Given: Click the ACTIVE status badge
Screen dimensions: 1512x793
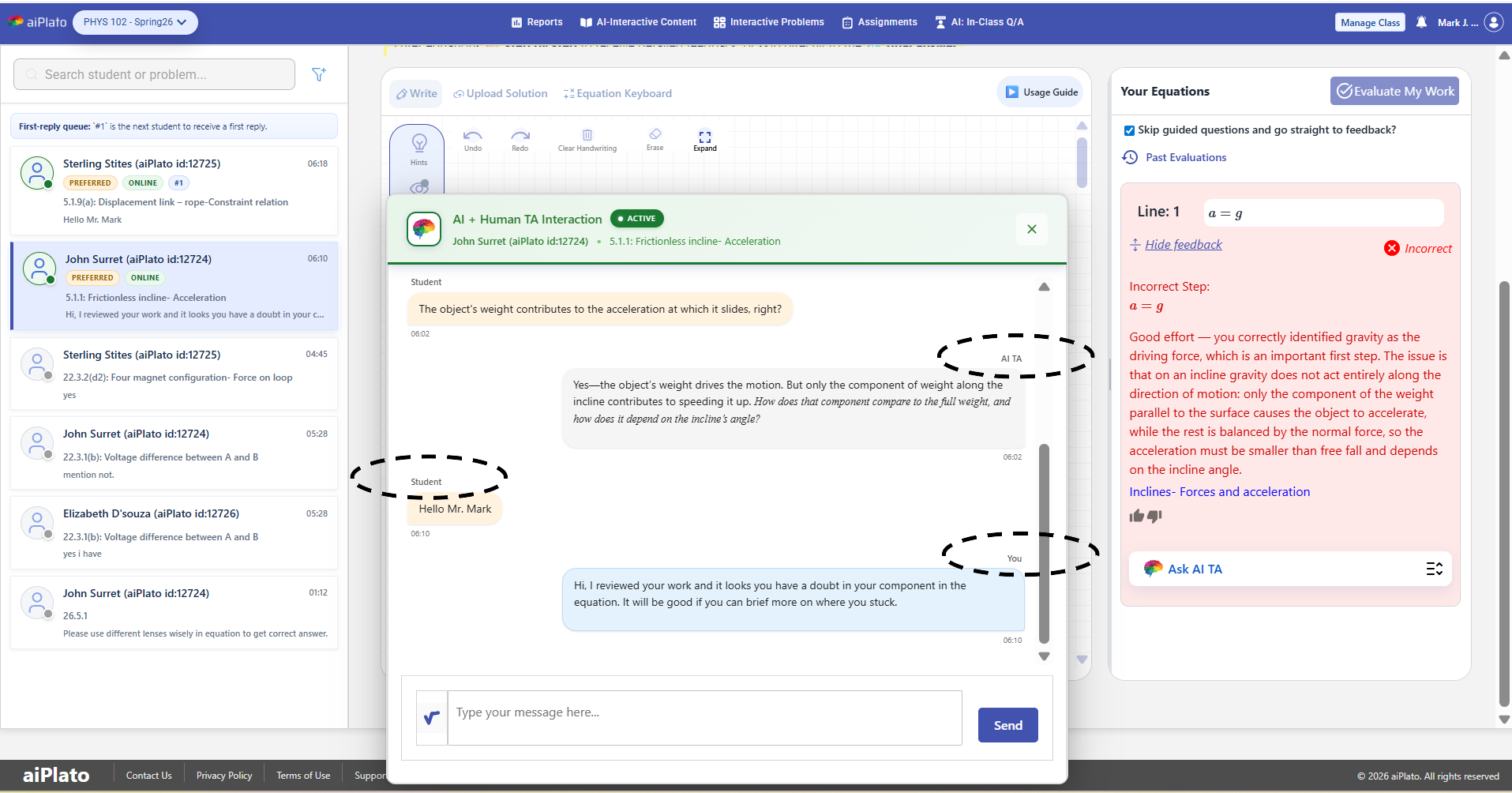Looking at the screenshot, I should 637,219.
